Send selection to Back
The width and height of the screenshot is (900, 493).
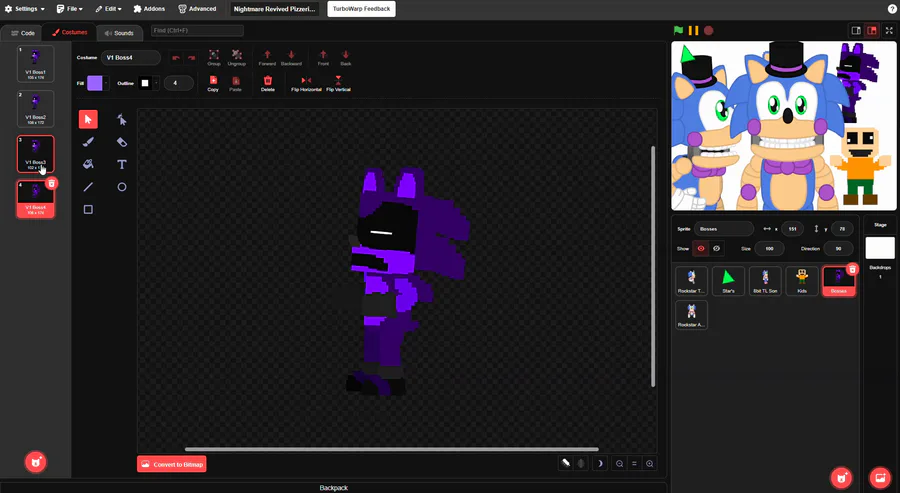(346, 57)
